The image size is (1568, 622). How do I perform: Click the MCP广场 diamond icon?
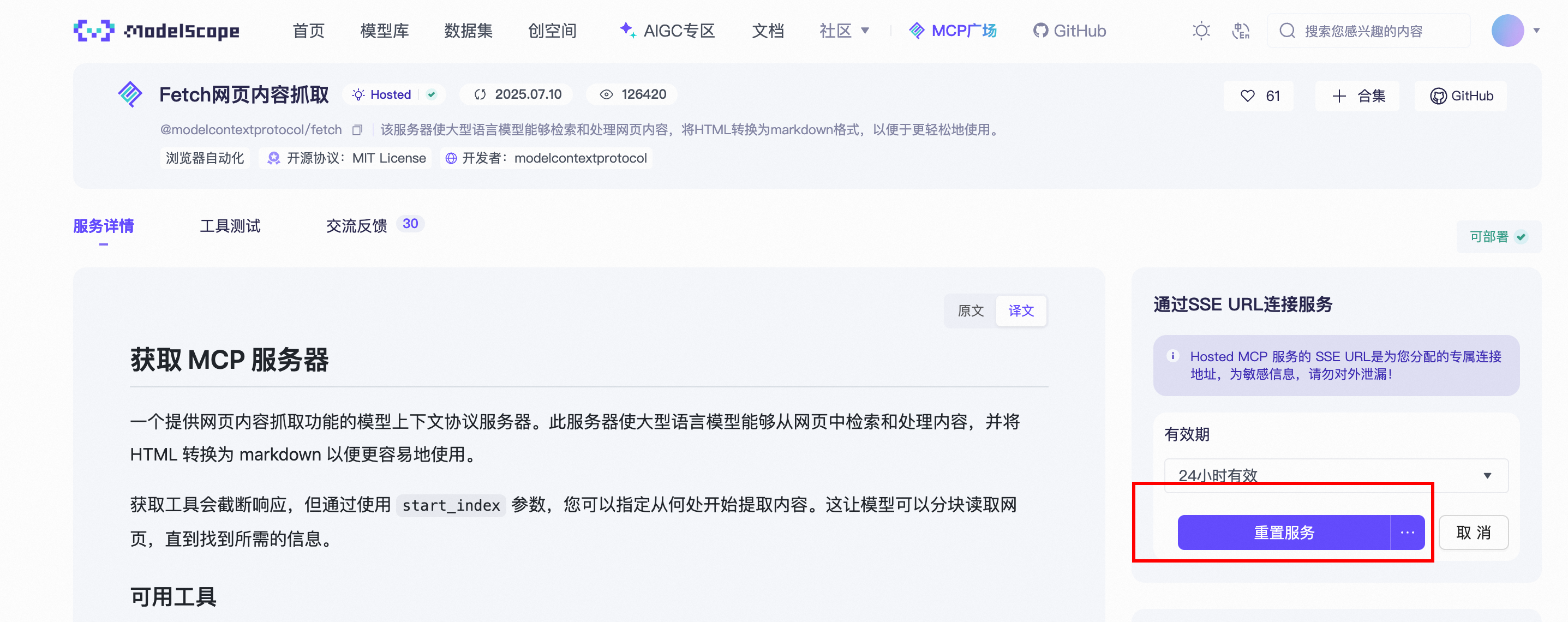click(916, 31)
